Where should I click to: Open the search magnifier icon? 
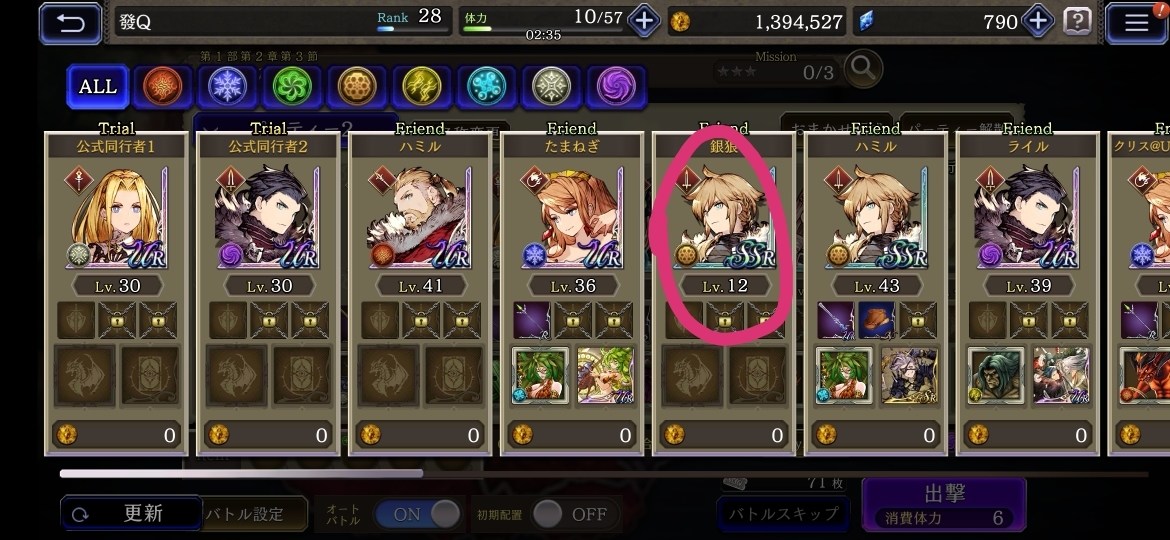[863, 69]
